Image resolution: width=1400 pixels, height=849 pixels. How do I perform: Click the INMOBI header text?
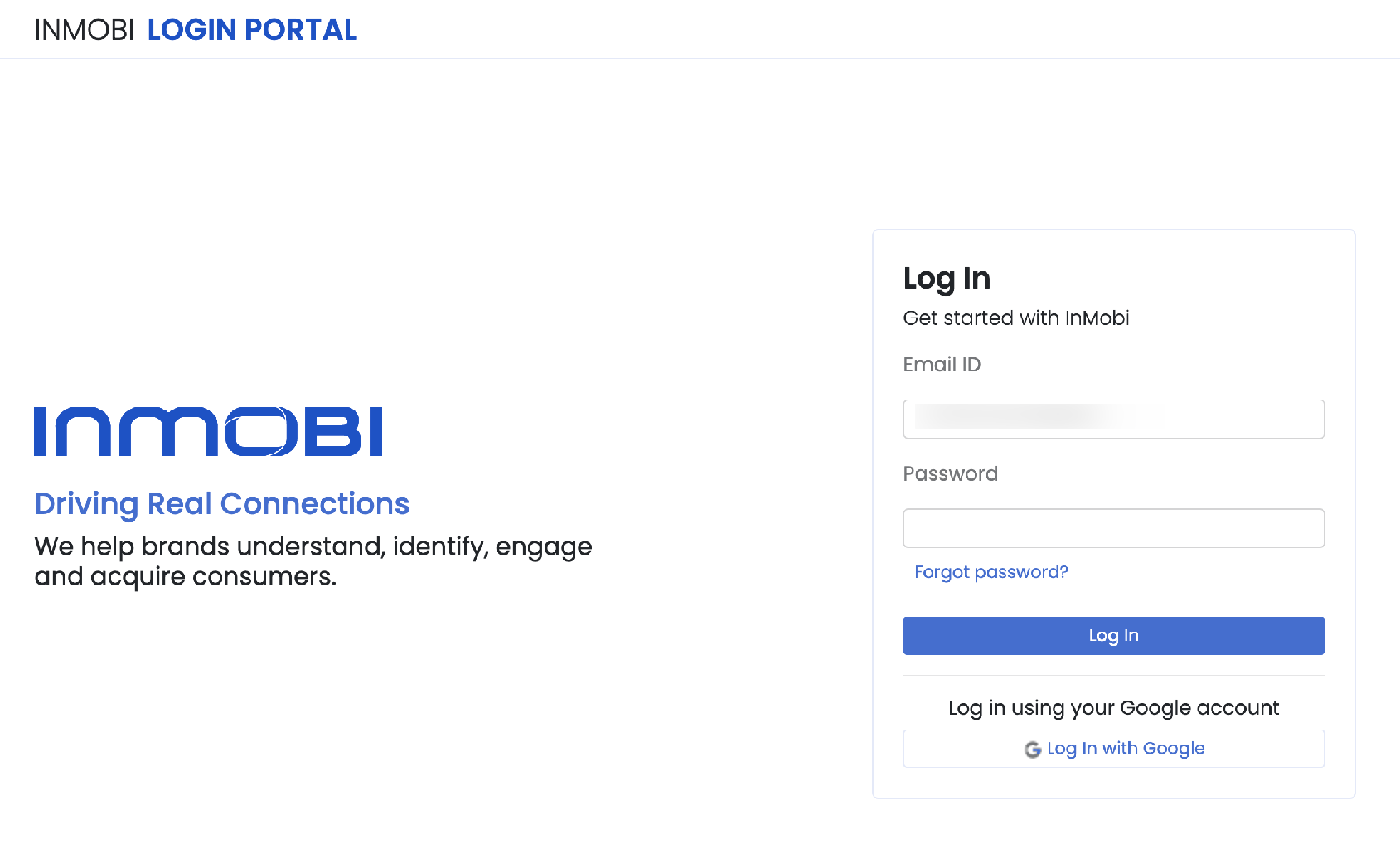pyautogui.click(x=84, y=30)
